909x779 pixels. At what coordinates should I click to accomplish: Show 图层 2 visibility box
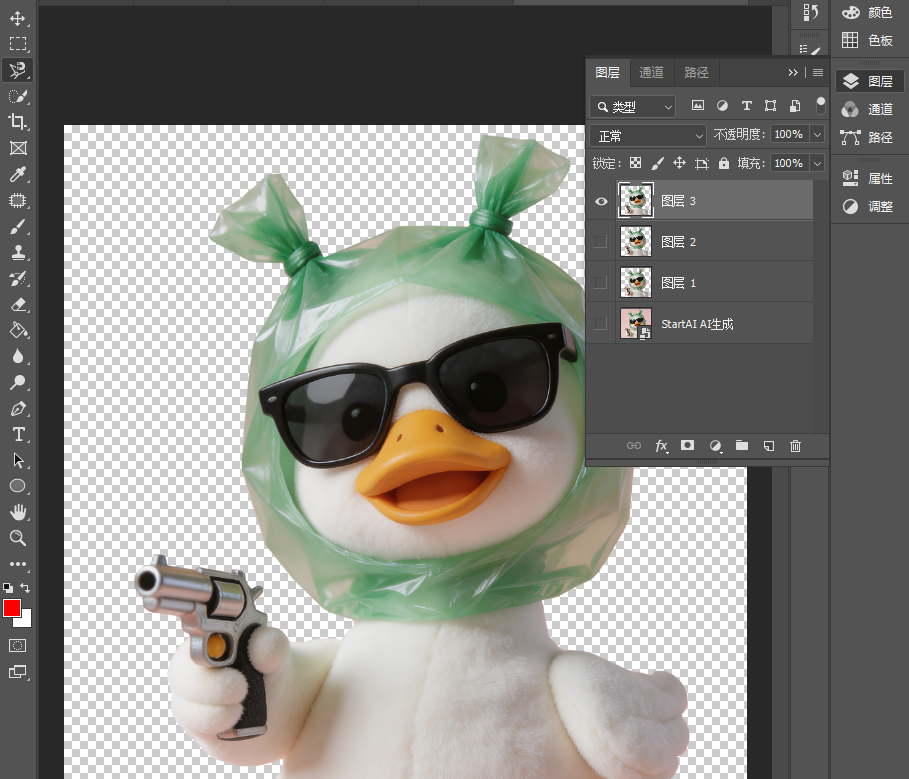click(601, 242)
